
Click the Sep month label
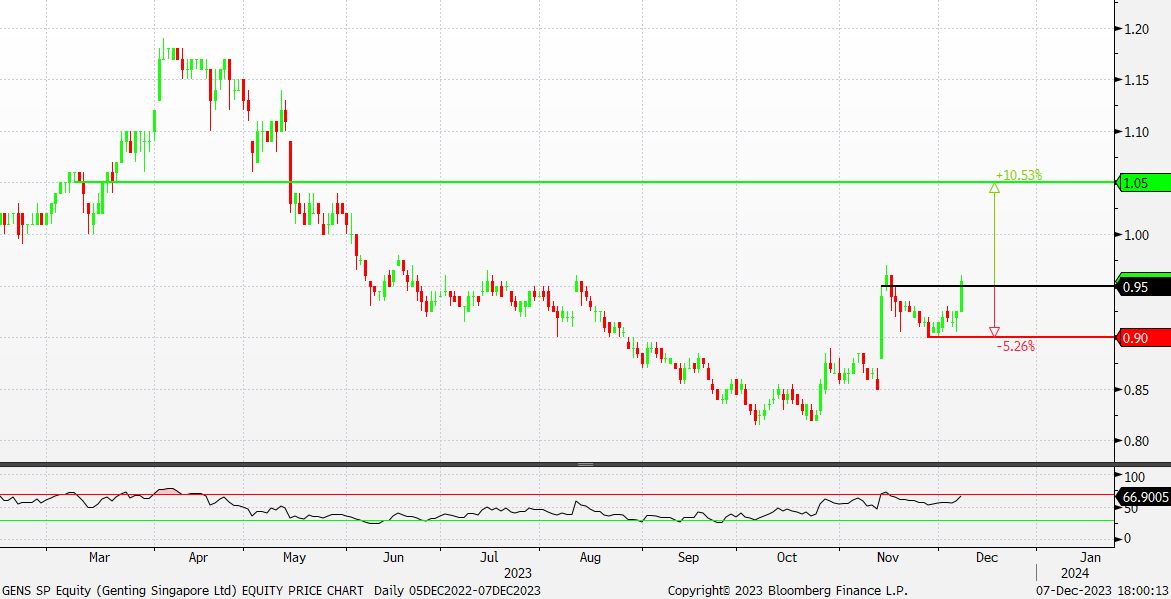688,557
